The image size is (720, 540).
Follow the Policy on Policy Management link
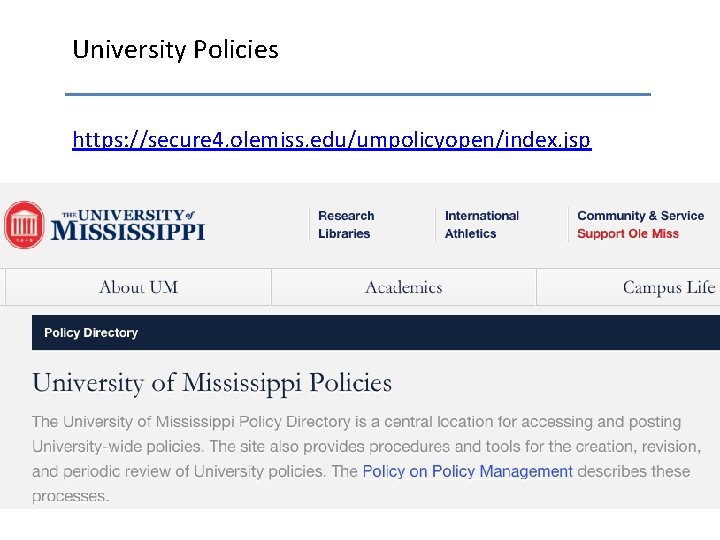(467, 471)
